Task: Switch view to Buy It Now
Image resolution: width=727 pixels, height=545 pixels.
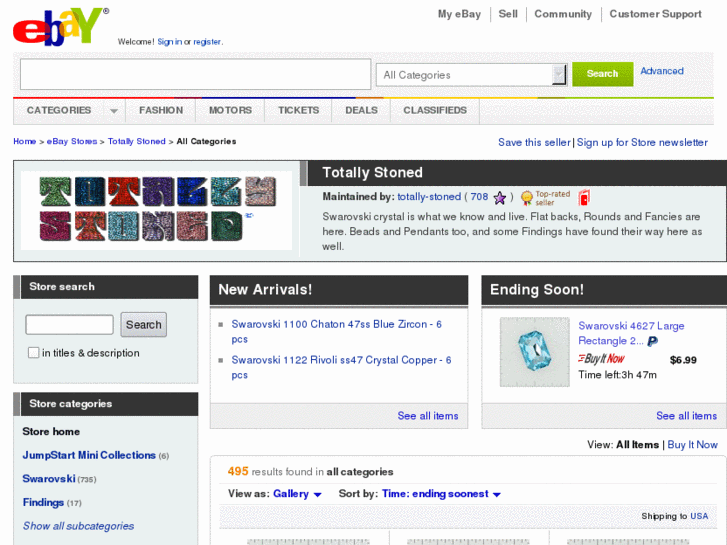Action: 692,445
